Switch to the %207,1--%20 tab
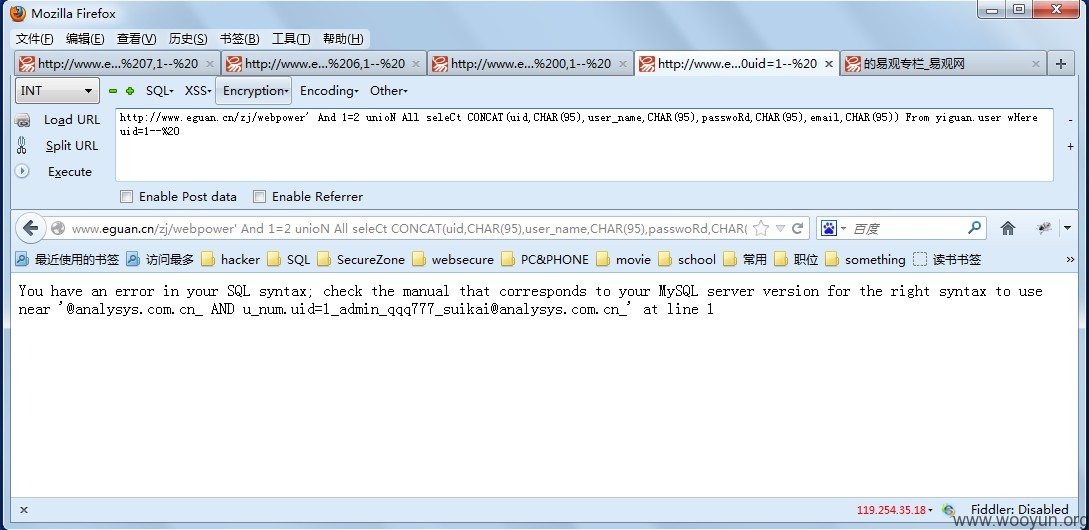This screenshot has width=1089, height=530. point(117,64)
